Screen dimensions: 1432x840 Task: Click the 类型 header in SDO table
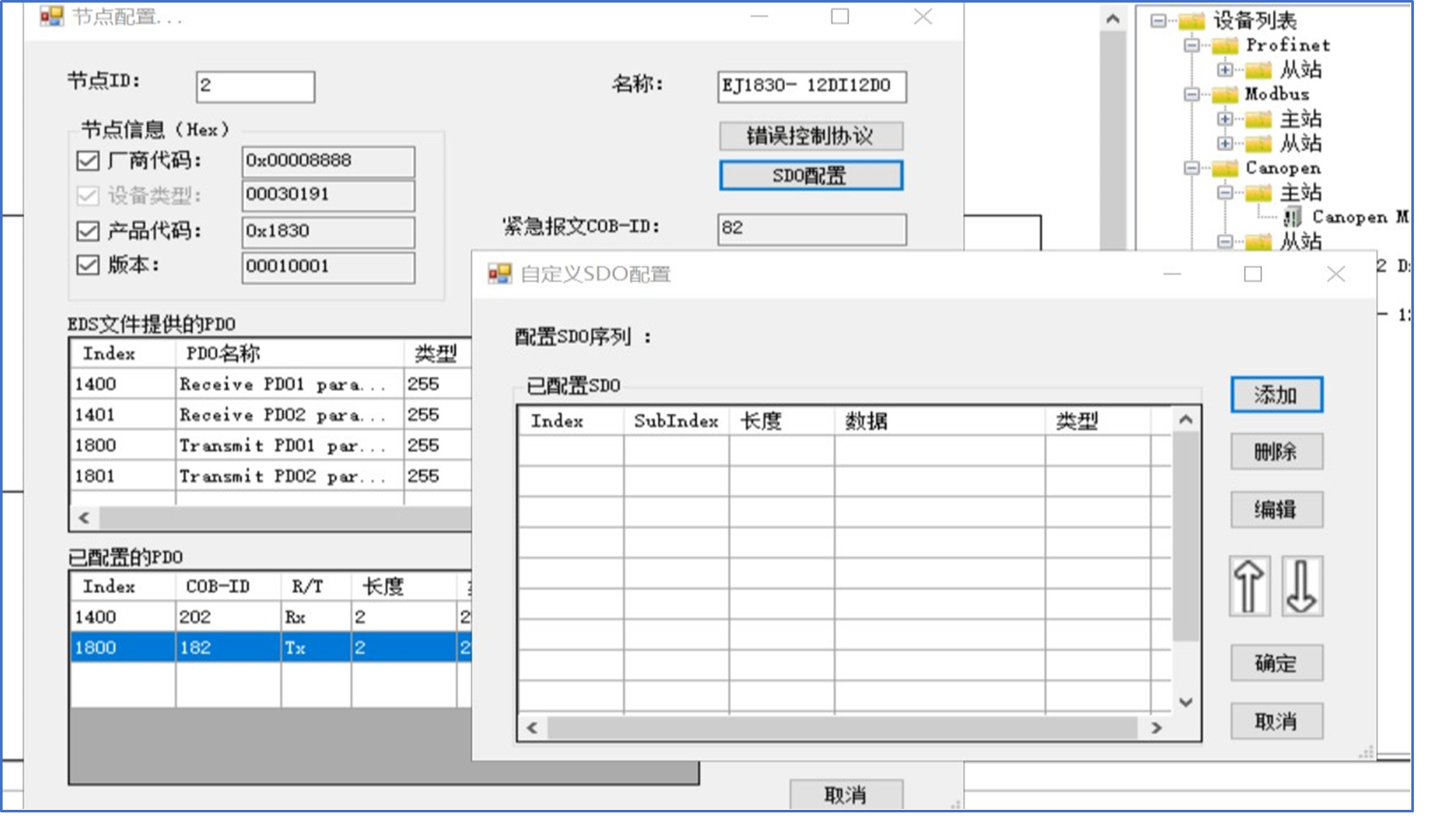(x=1098, y=421)
